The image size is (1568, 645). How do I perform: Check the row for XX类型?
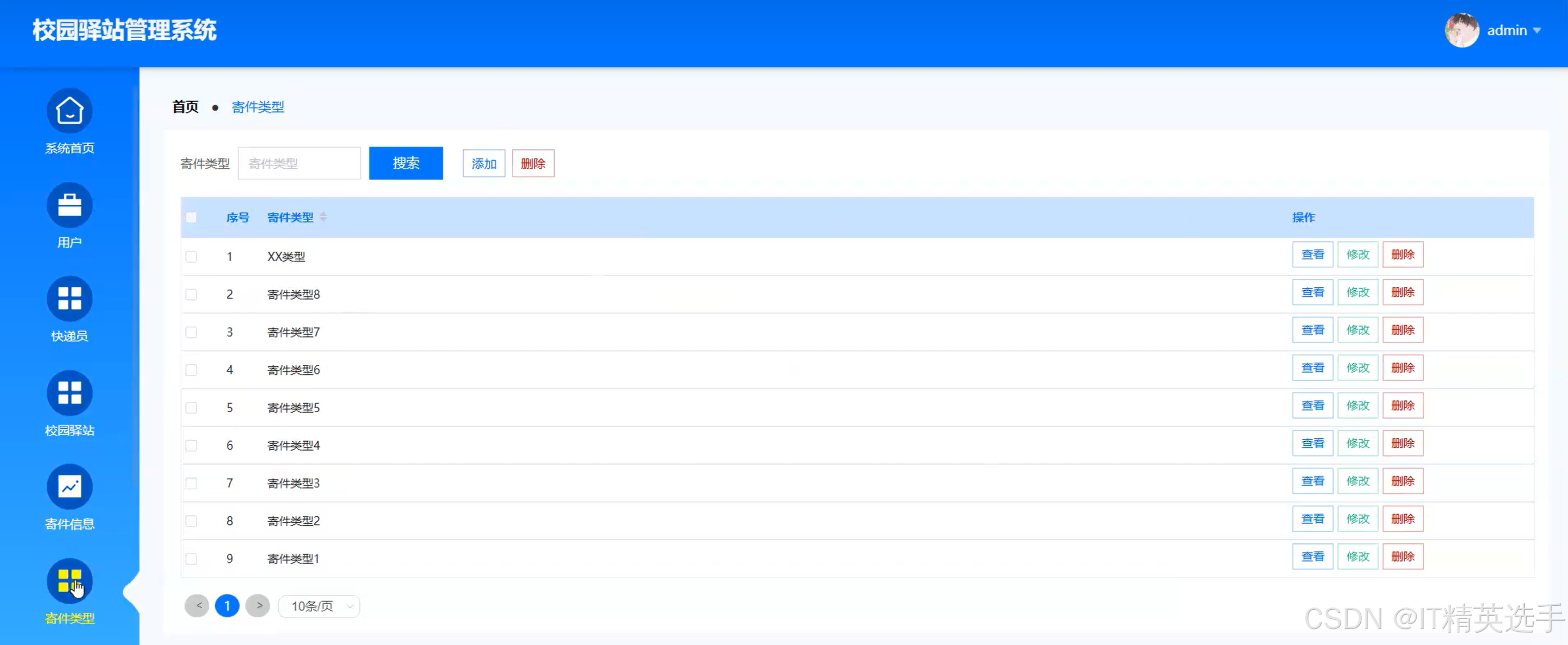pyautogui.click(x=191, y=257)
